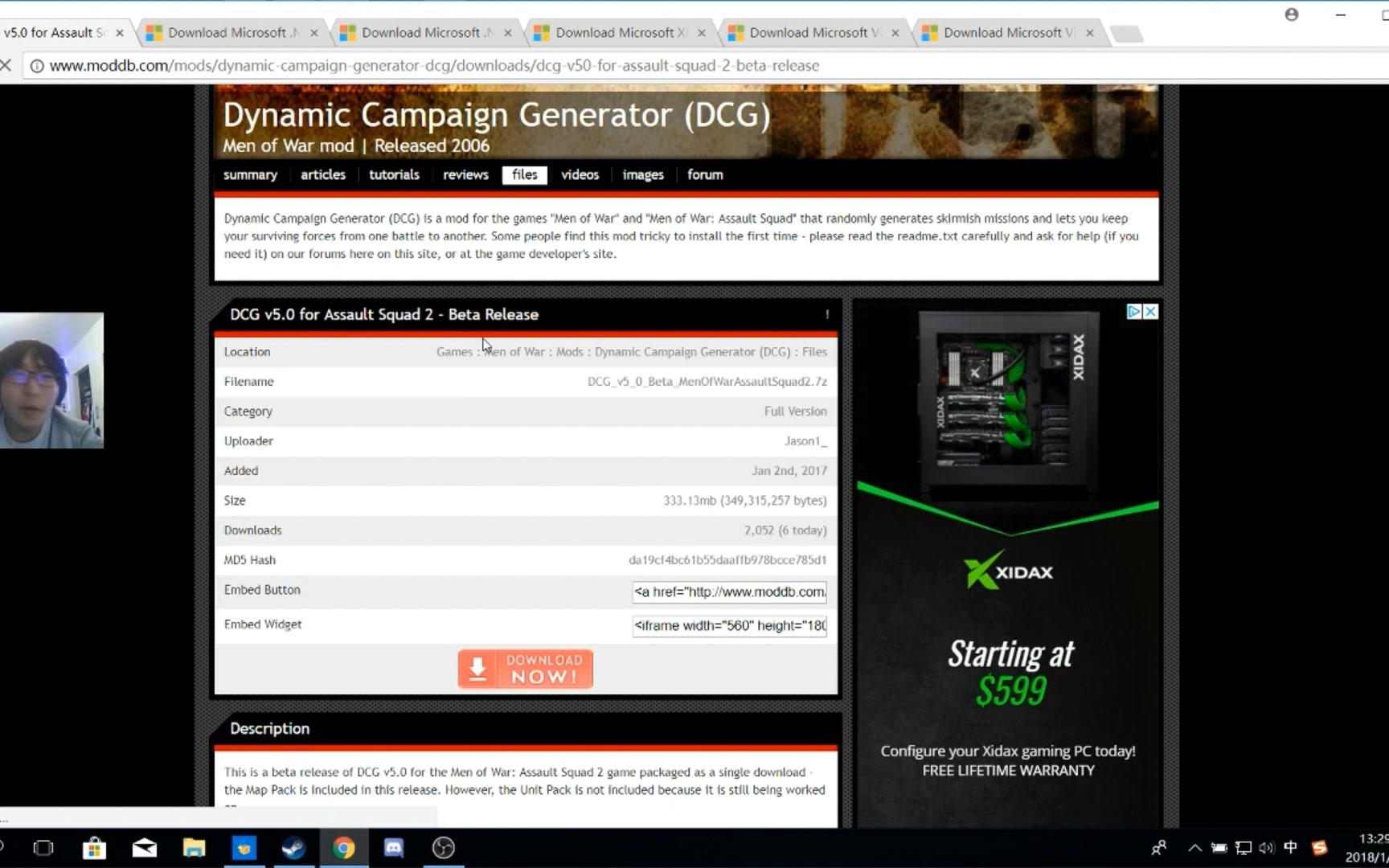Open the Mail app in taskbar

point(144,848)
